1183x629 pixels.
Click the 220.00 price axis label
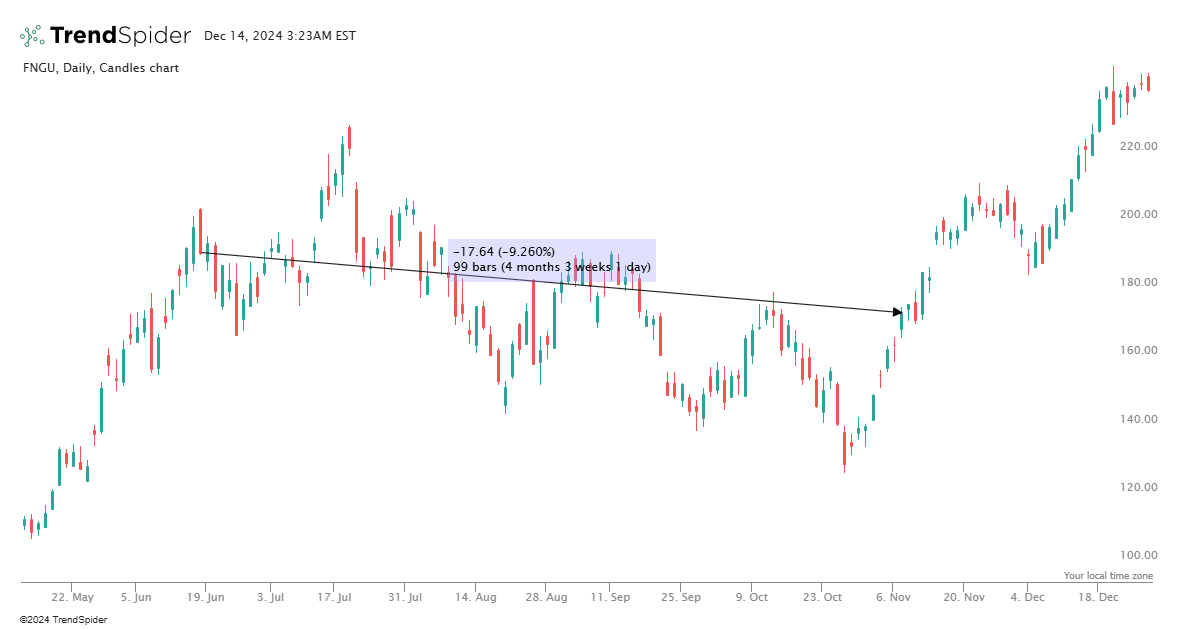(x=1139, y=146)
